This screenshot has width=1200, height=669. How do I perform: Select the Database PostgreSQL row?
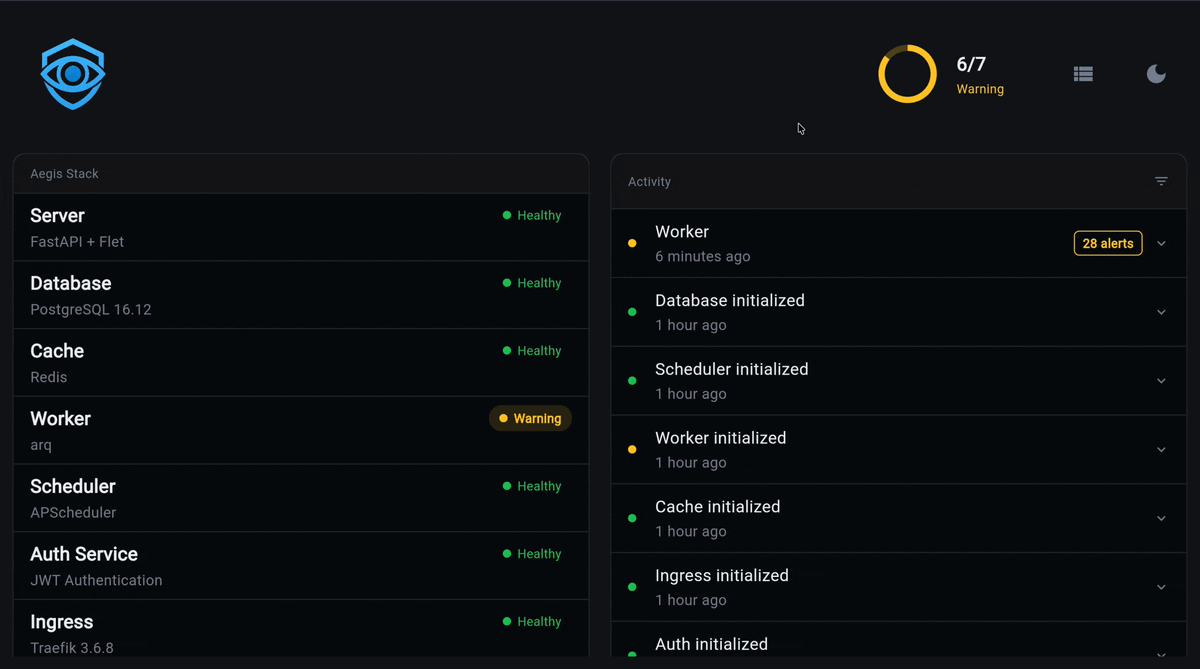click(x=300, y=296)
